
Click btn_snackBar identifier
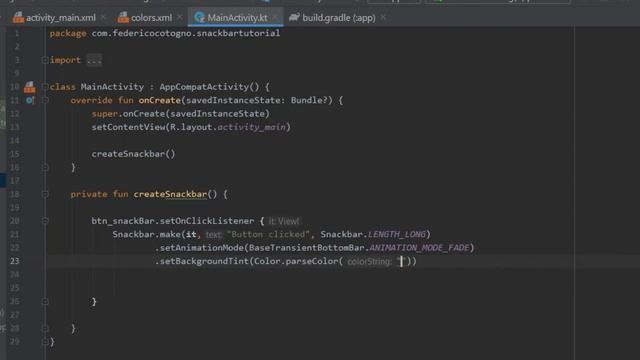(x=123, y=221)
